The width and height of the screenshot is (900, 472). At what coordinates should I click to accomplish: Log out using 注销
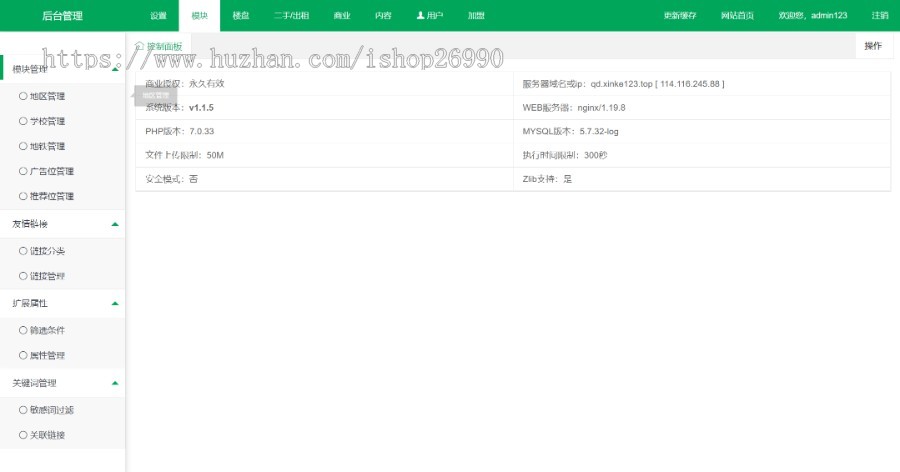pyautogui.click(x=879, y=16)
